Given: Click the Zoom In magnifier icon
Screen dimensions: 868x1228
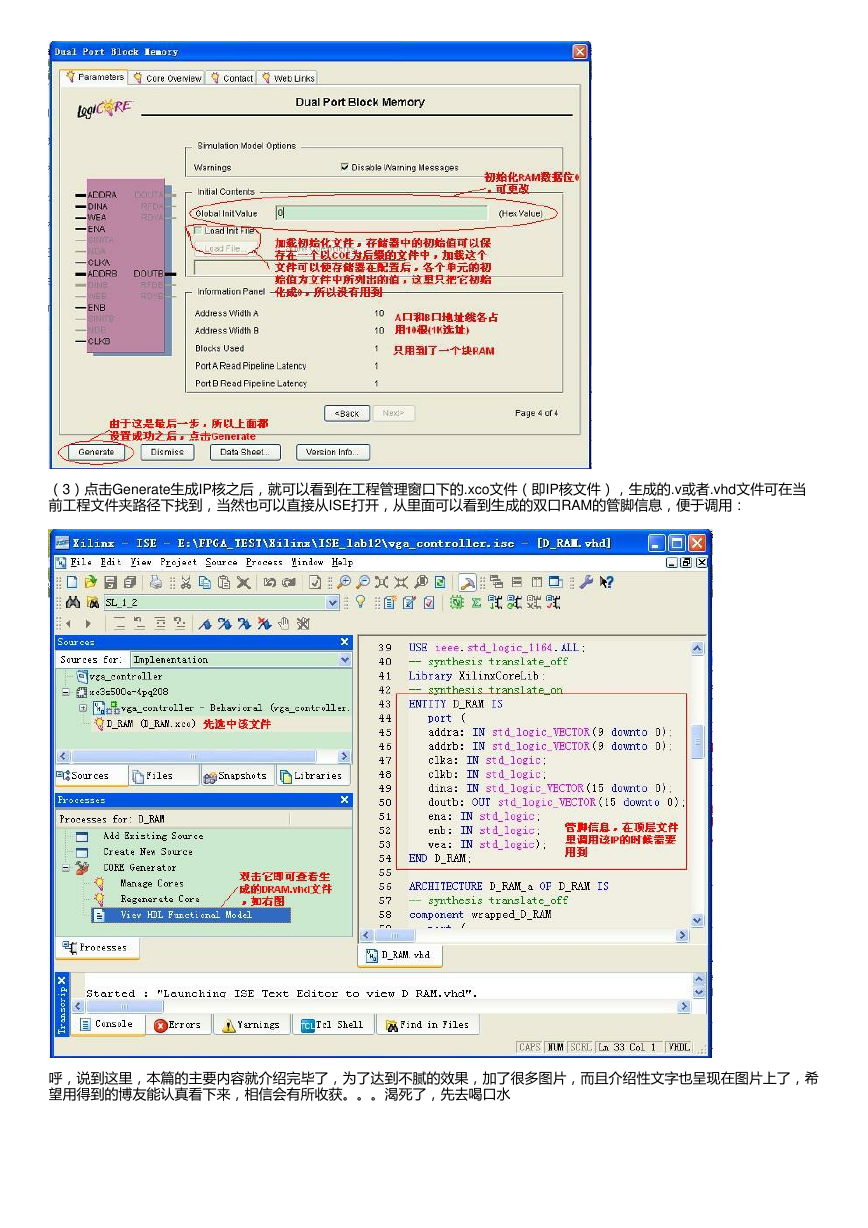Looking at the screenshot, I should click(343, 582).
